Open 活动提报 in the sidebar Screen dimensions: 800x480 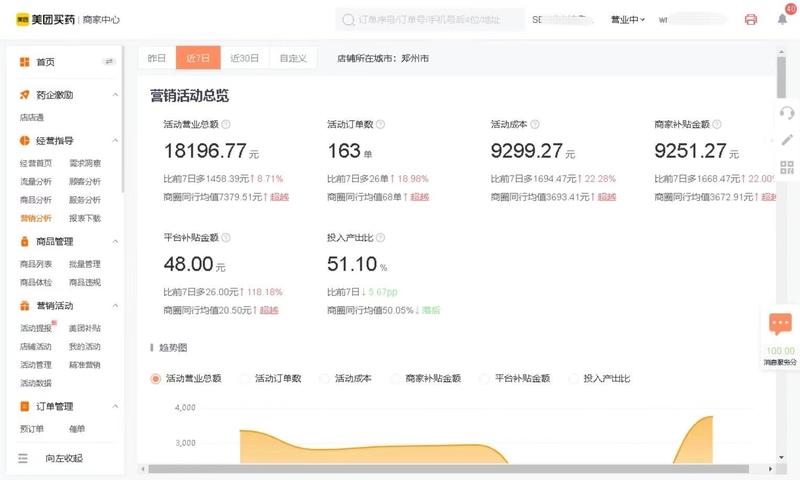click(36, 328)
